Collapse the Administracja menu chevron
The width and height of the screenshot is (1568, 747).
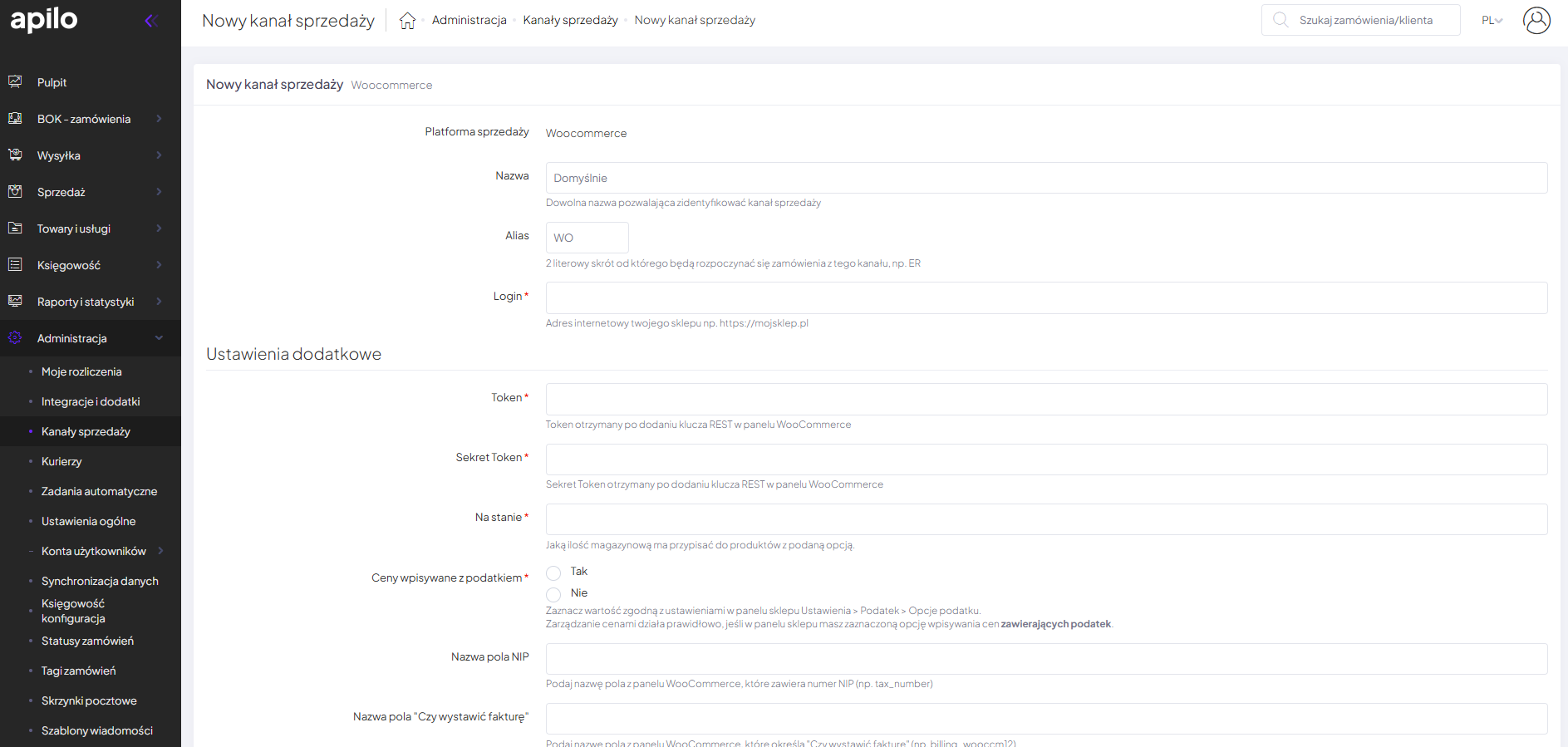click(x=159, y=338)
